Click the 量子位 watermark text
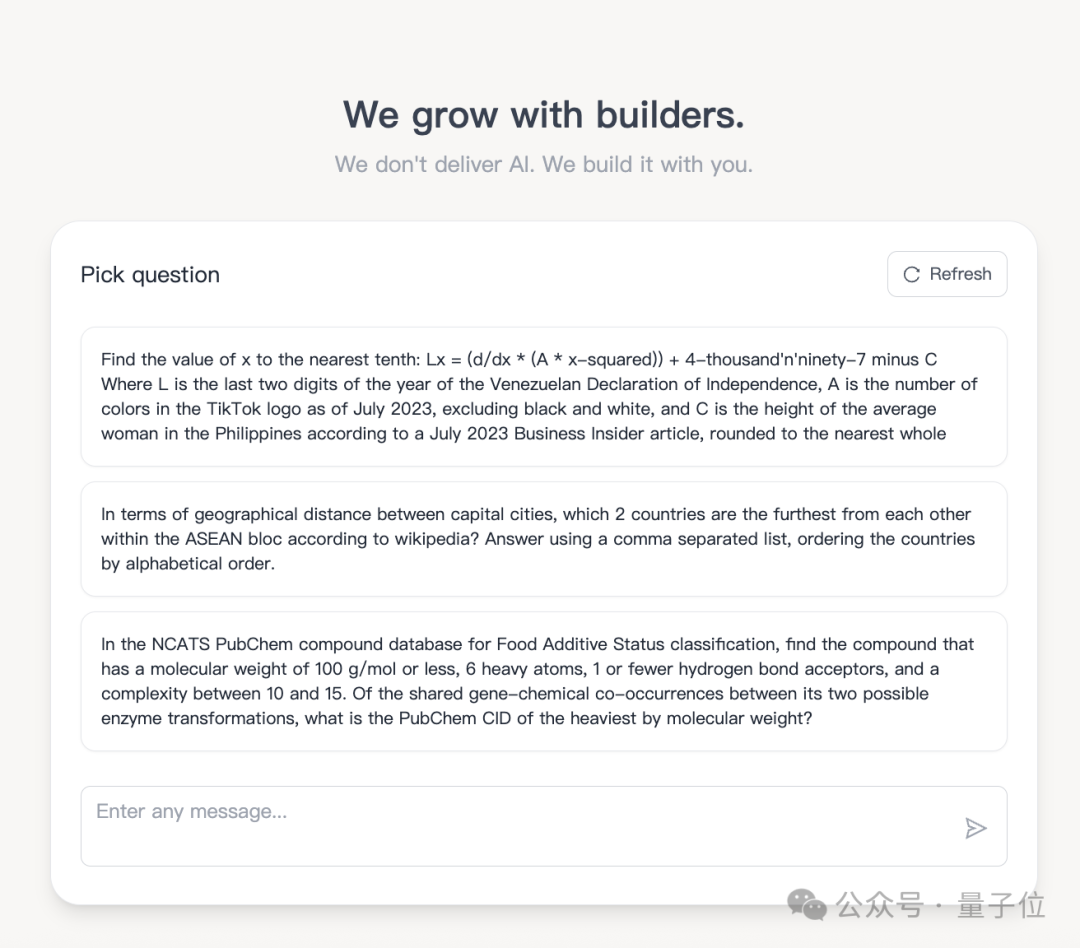The height and width of the screenshot is (948, 1080). pos(1001,905)
